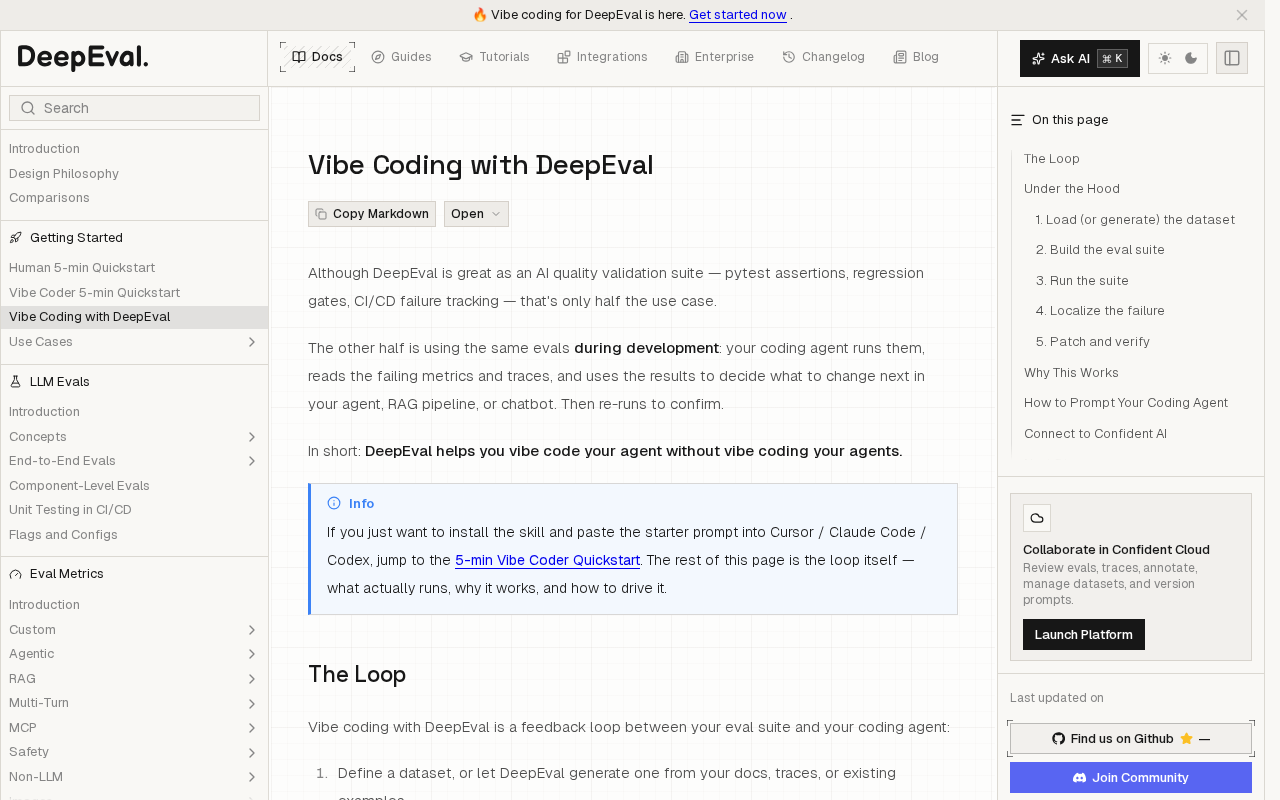The width and height of the screenshot is (1280, 800).
Task: Open Unit Testing in CI/CD page
Action: coord(70,510)
